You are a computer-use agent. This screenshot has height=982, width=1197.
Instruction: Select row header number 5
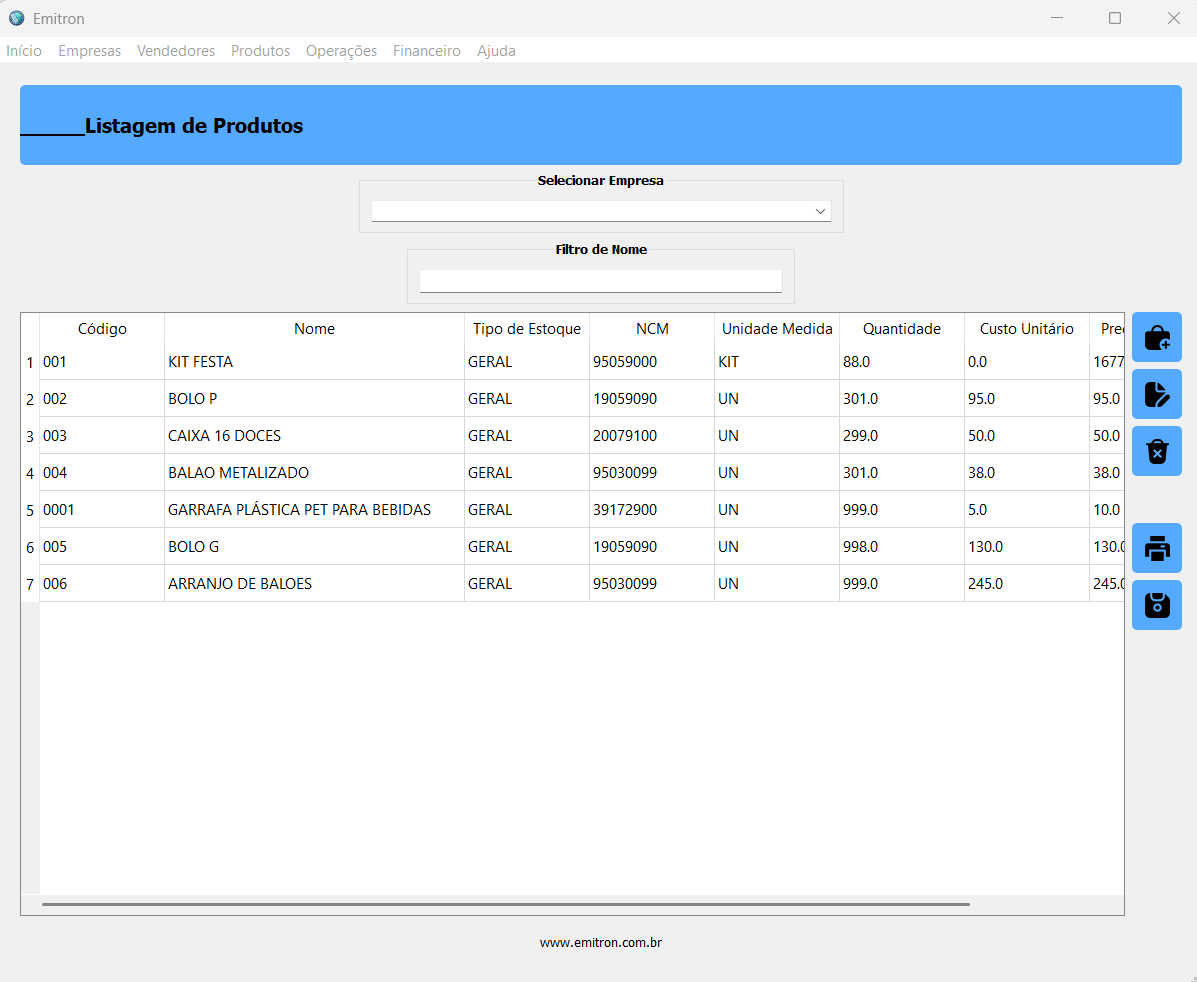pos(30,510)
